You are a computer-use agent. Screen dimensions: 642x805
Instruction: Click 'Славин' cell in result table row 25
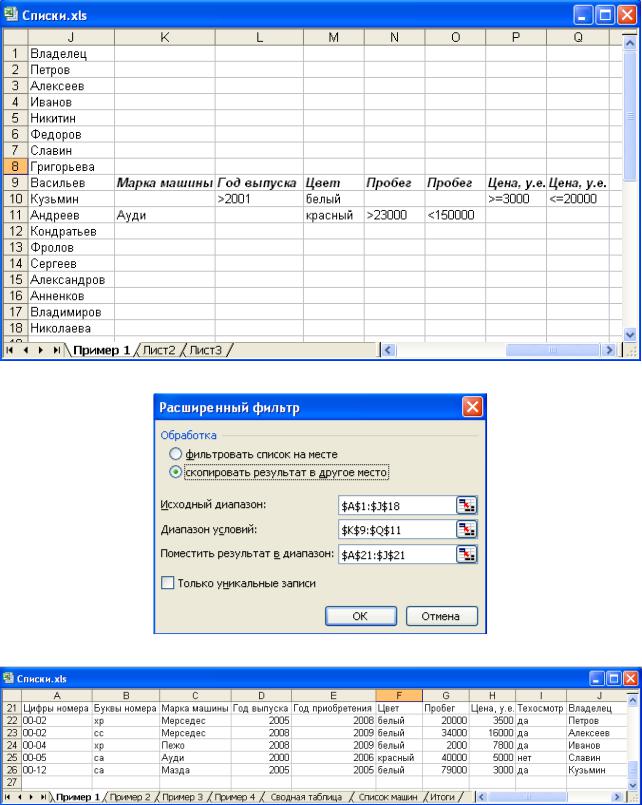click(596, 757)
